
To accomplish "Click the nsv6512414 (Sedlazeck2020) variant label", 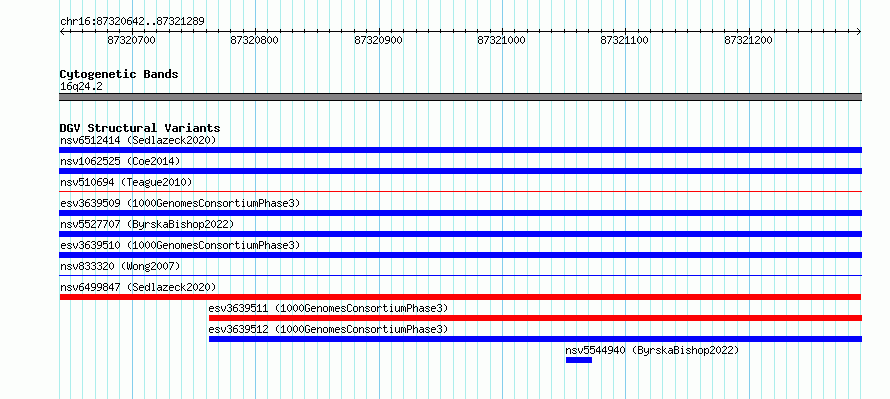I will pyautogui.click(x=138, y=140).
